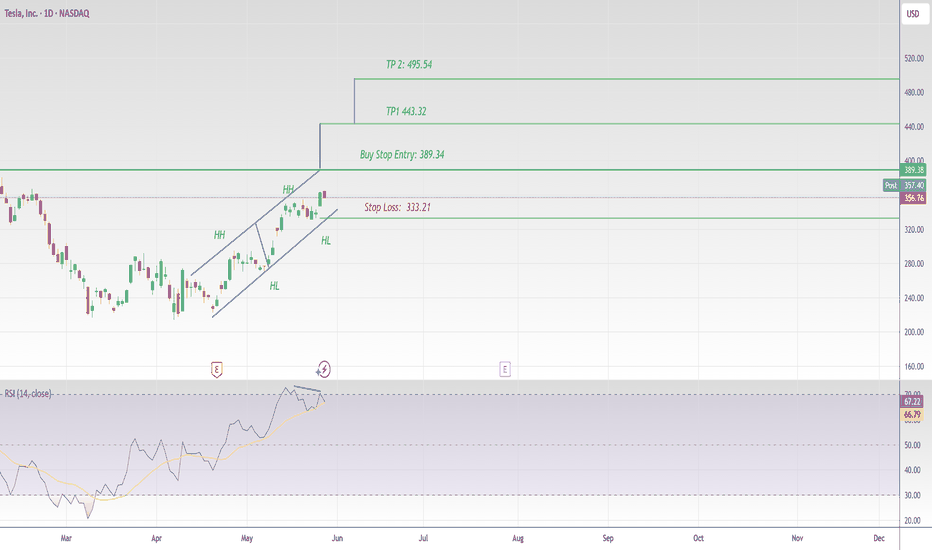Viewport: 932px width, 550px height.
Task: Click the Apr label on time axis
Action: 156,538
